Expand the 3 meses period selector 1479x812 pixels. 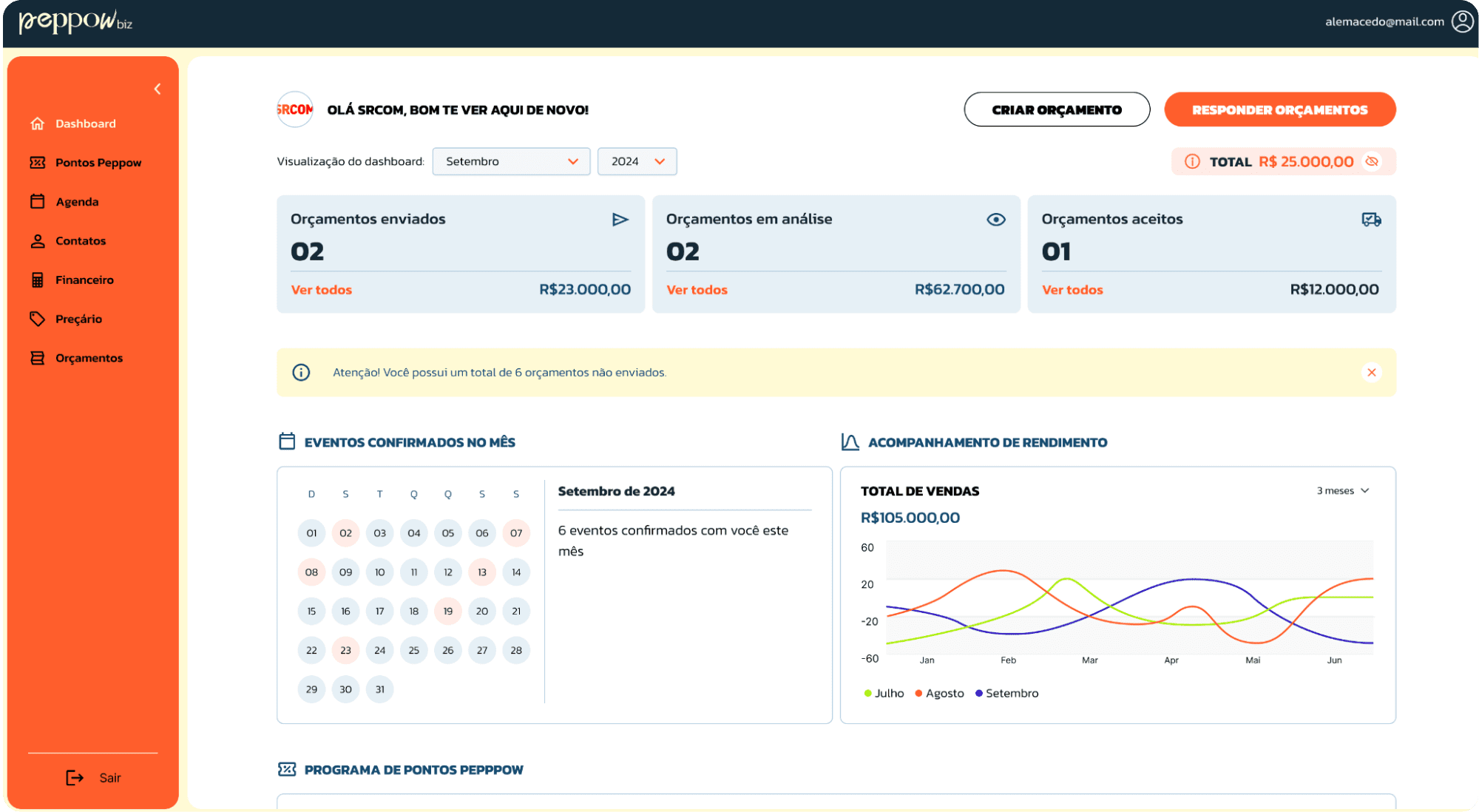click(1343, 491)
